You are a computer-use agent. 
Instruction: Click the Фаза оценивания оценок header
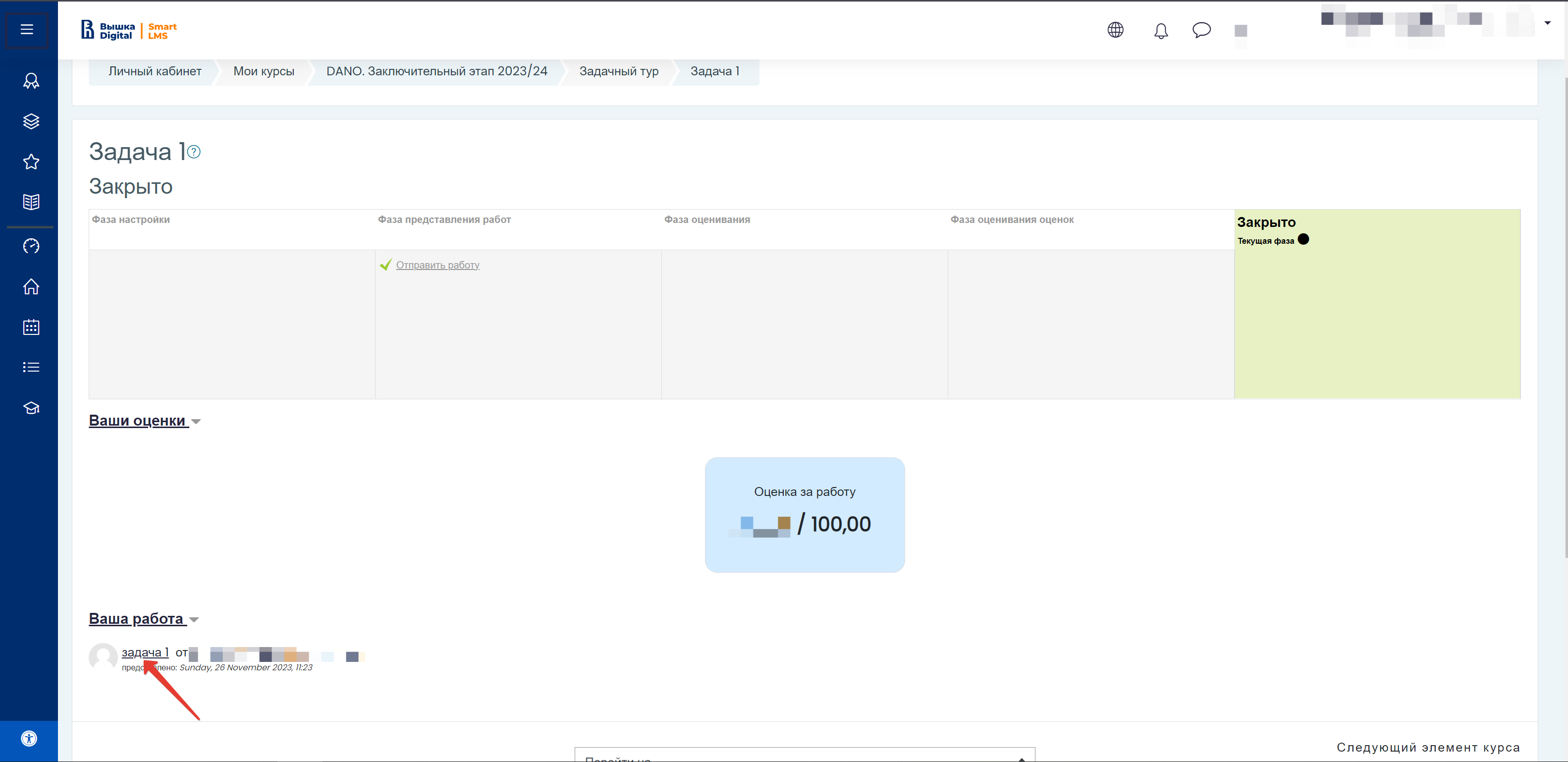[1012, 219]
